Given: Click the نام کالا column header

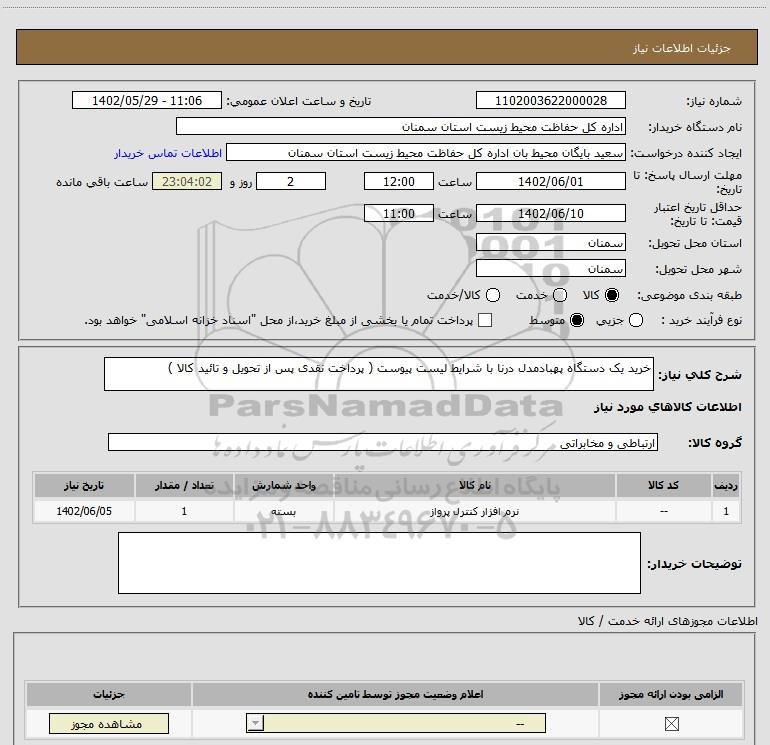Looking at the screenshot, I should click(480, 485).
